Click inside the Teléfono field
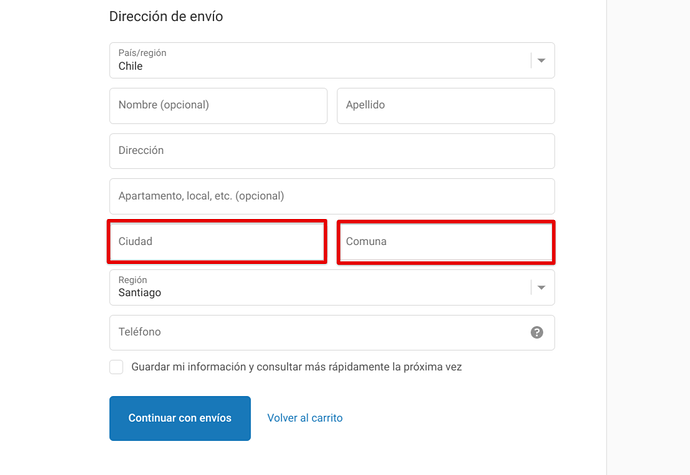The height and width of the screenshot is (475, 690). point(318,332)
